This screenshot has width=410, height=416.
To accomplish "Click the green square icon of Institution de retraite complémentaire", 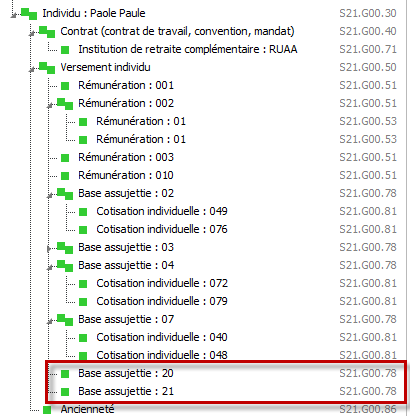I will tap(65, 50).
